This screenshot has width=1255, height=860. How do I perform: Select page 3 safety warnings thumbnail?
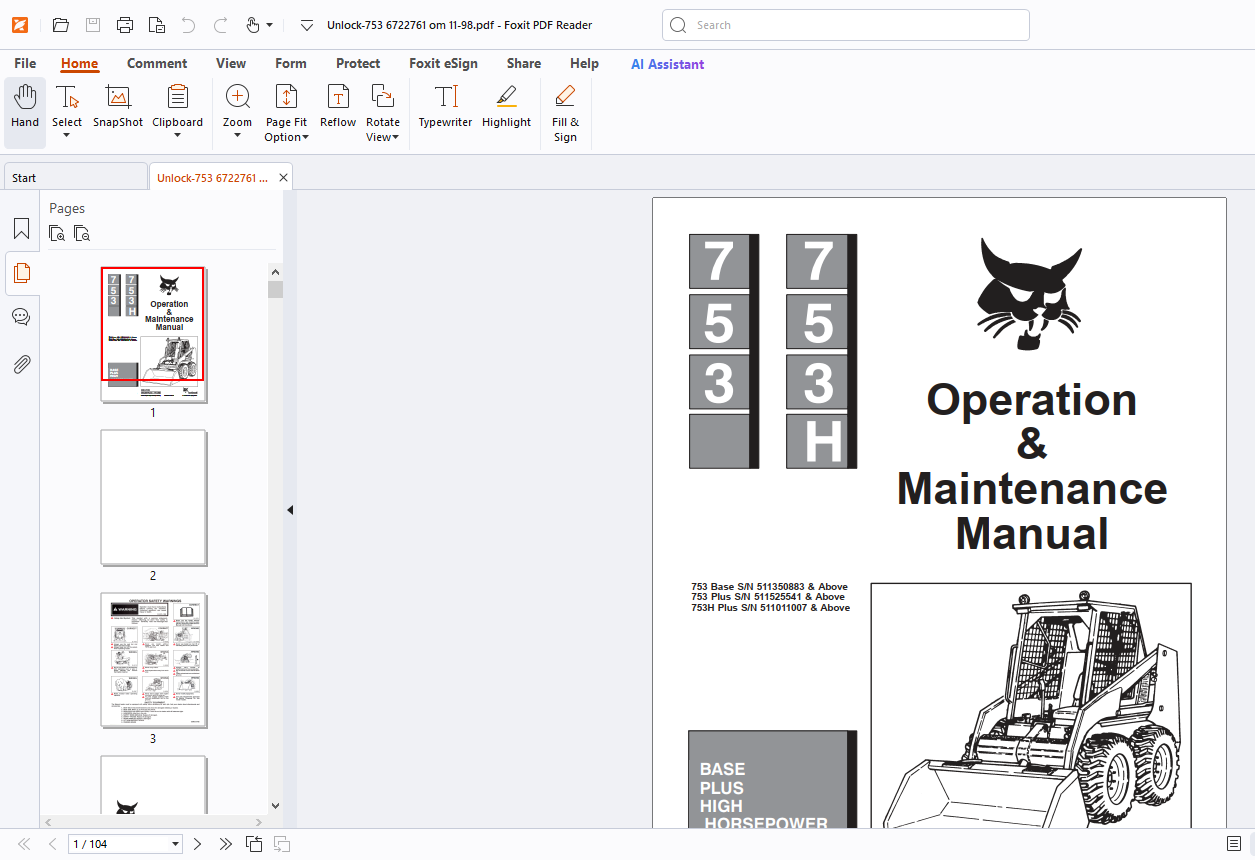pyautogui.click(x=153, y=661)
